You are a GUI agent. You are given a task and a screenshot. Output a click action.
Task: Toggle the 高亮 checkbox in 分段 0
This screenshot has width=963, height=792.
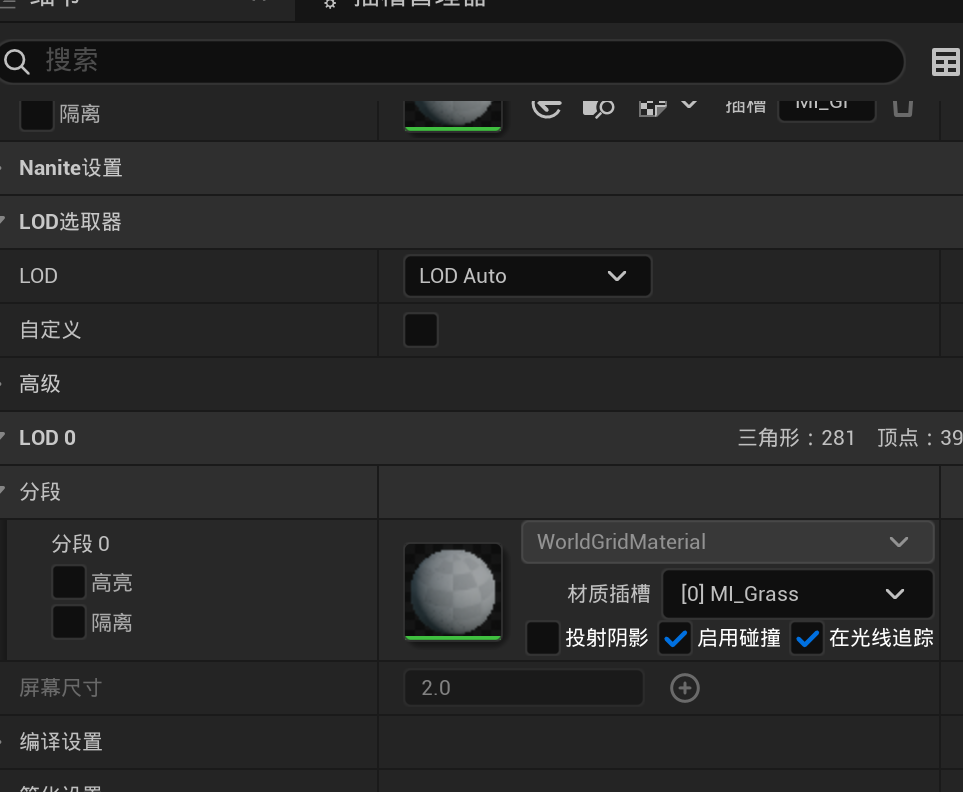pos(69,582)
